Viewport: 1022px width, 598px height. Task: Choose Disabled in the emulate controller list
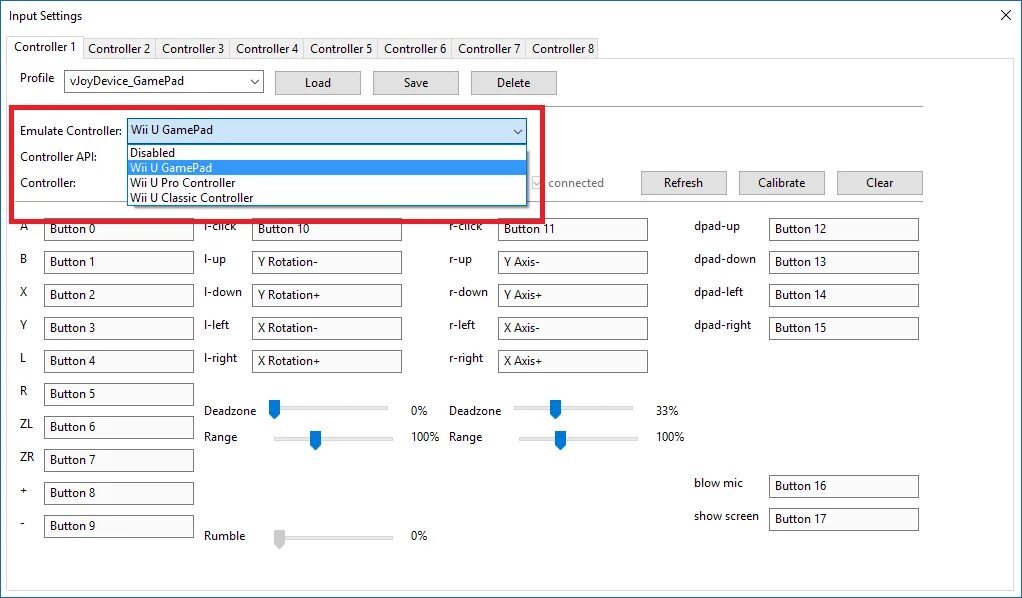pyautogui.click(x=327, y=153)
